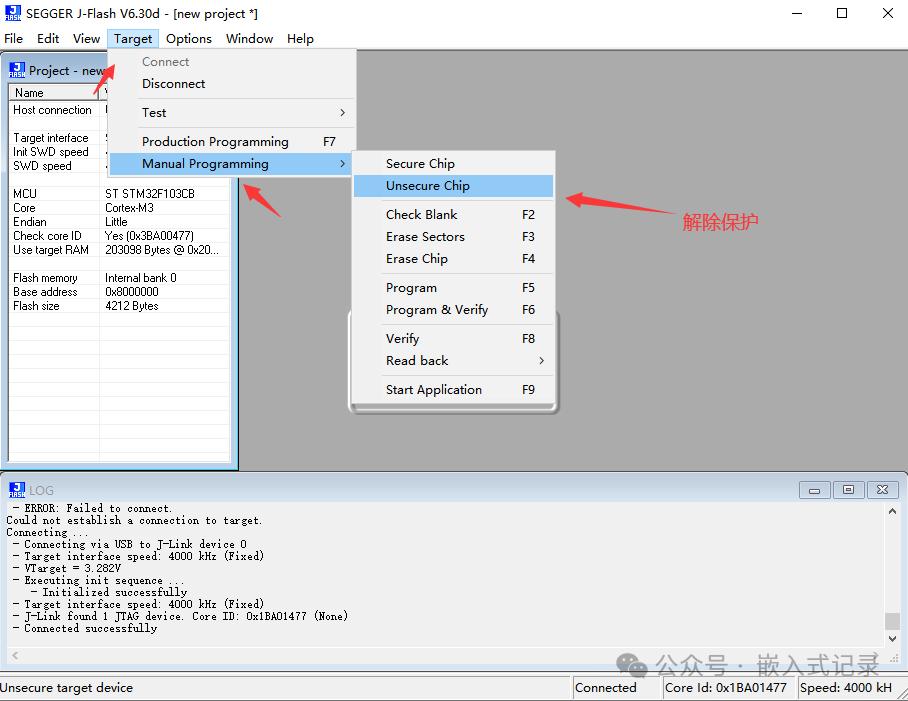Click the Flash memory value Internal bank 0

pyautogui.click(x=141, y=278)
